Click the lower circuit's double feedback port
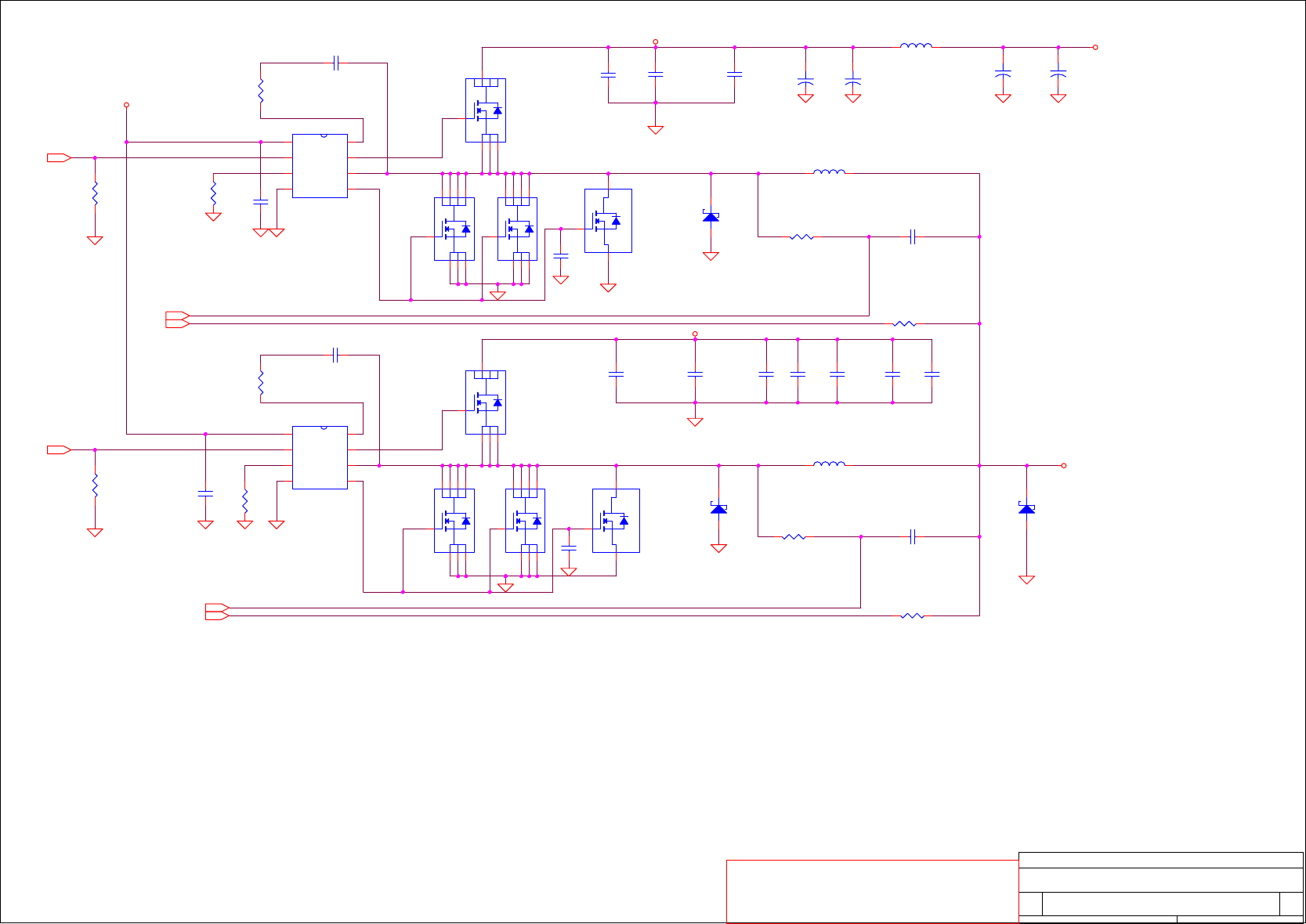 point(217,612)
